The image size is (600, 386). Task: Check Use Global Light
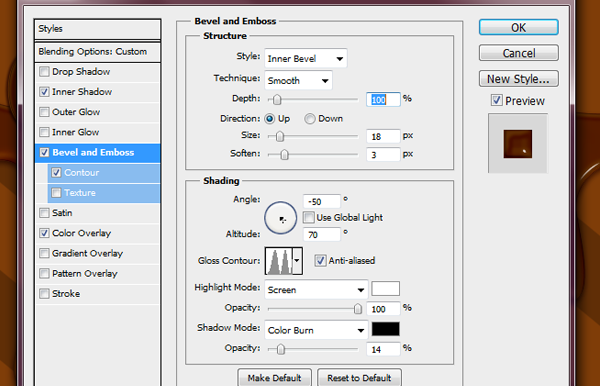[308, 217]
